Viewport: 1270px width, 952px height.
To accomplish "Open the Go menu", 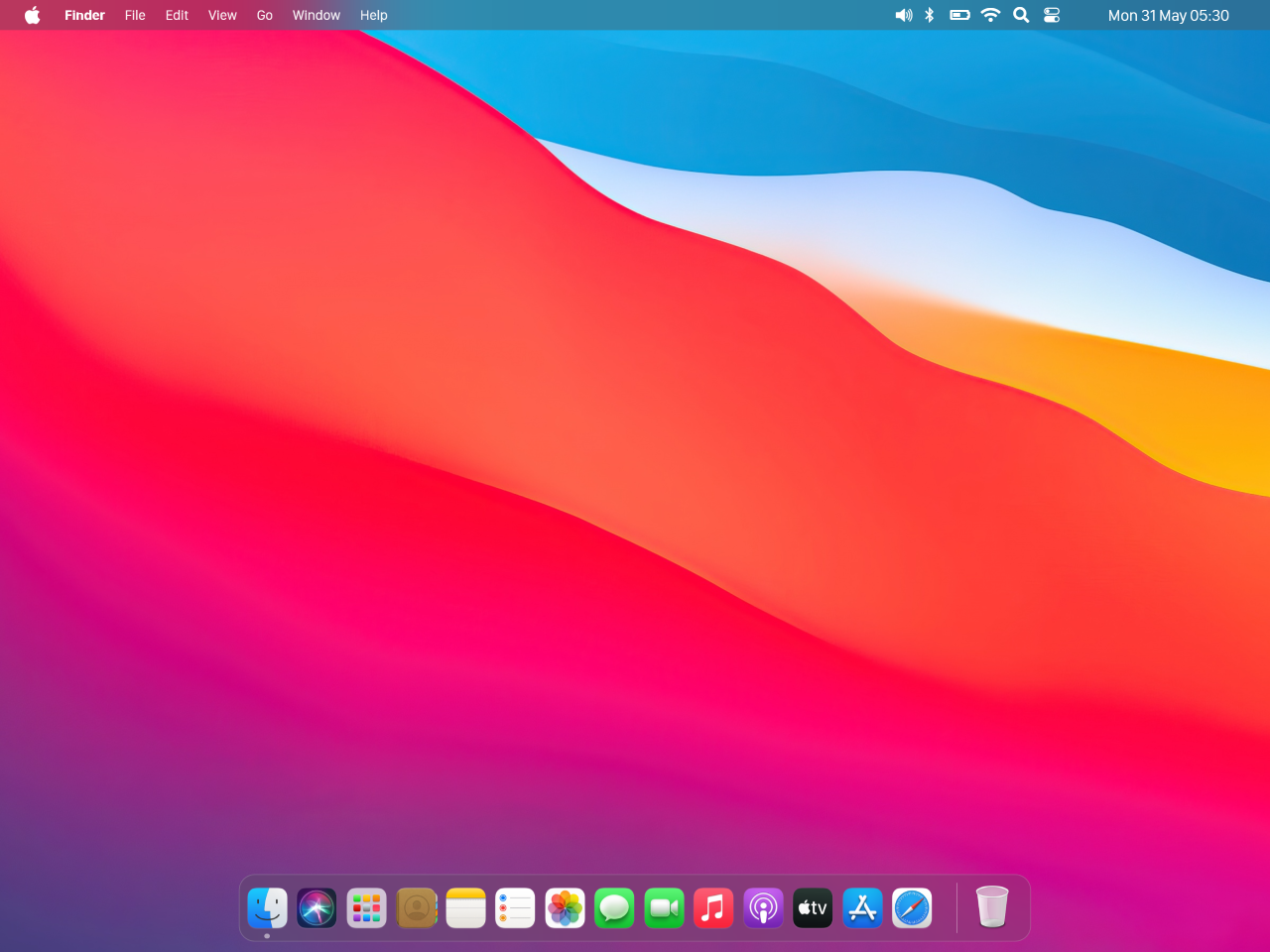I will click(x=264, y=15).
